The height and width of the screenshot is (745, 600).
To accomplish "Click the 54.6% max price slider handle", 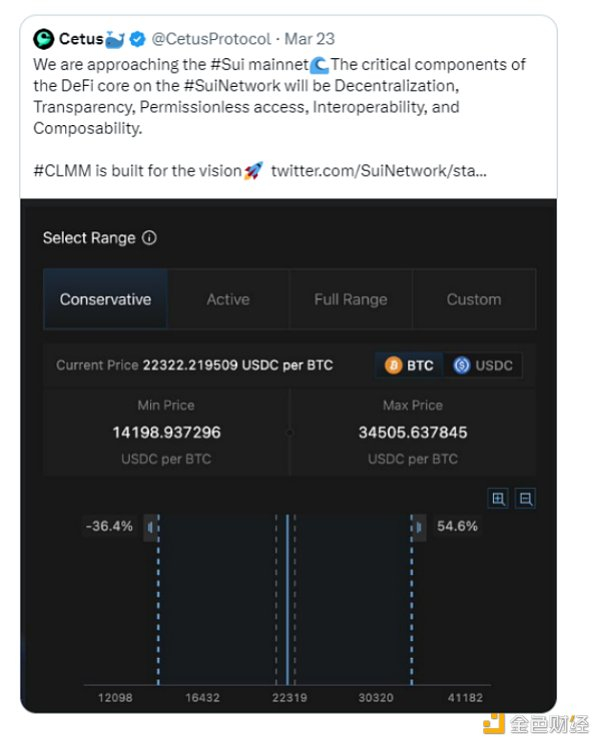I will [x=418, y=527].
